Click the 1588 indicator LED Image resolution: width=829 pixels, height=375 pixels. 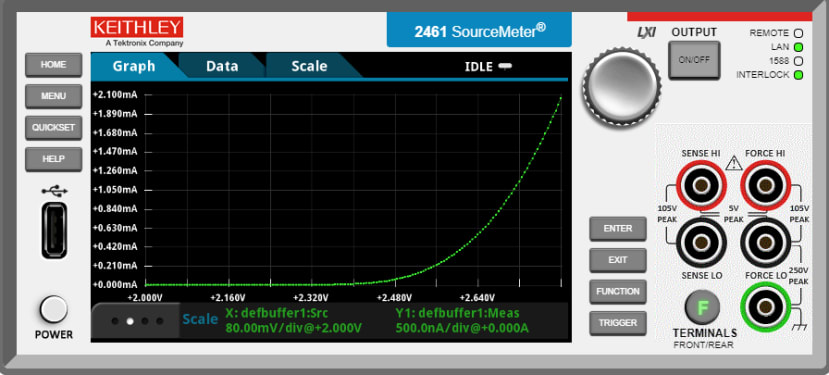click(x=798, y=61)
